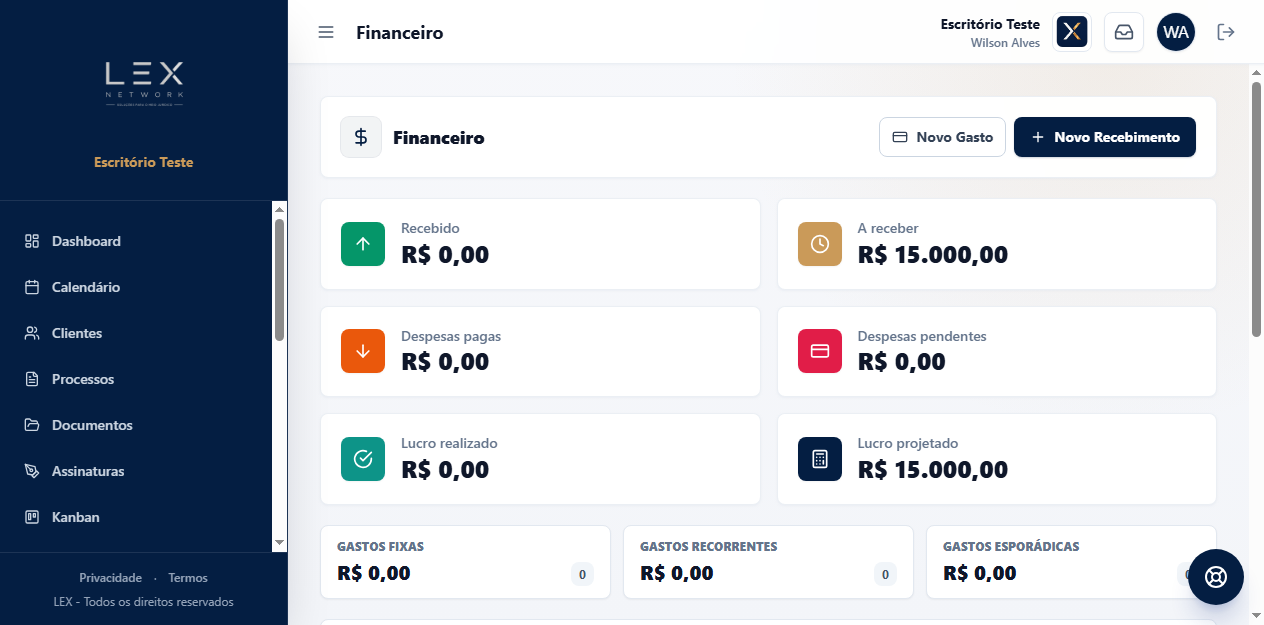Open the Termos link

188,578
